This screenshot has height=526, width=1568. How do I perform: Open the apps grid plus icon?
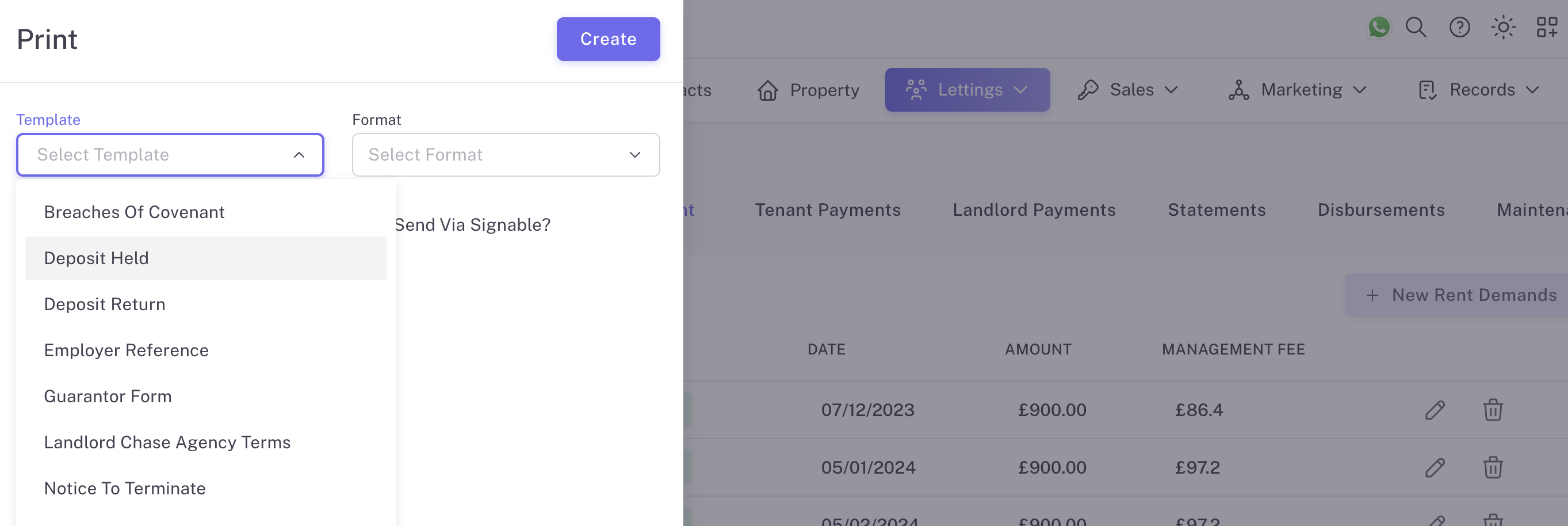(x=1546, y=28)
